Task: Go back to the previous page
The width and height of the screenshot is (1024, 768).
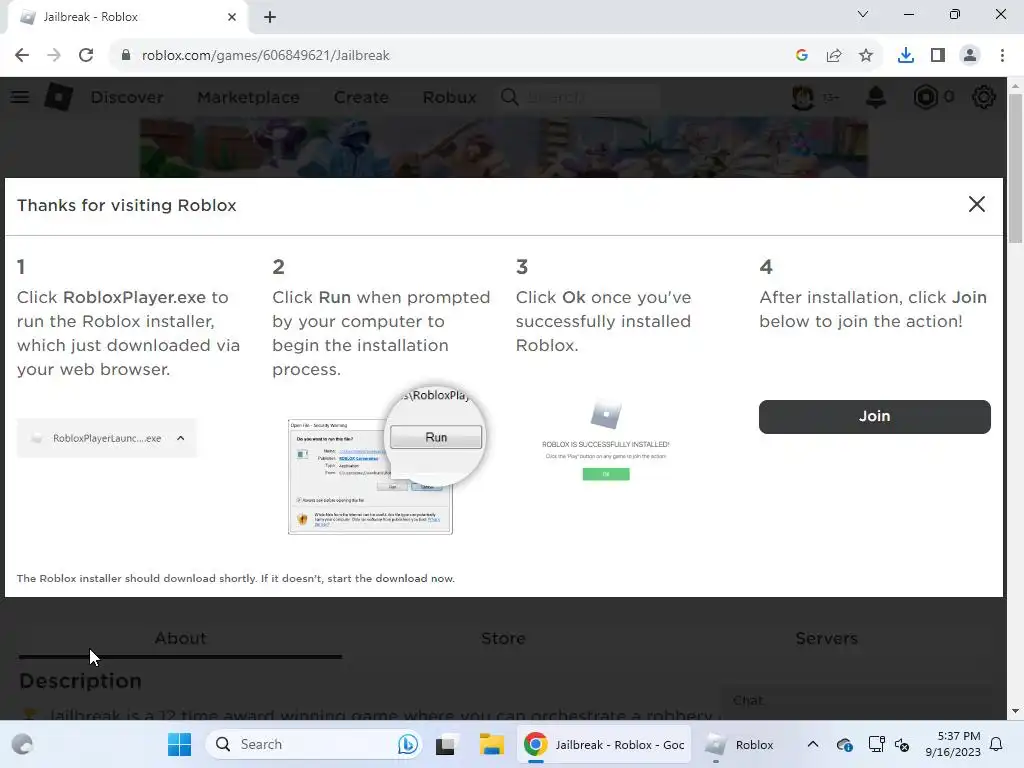Action: pyautogui.click(x=22, y=56)
